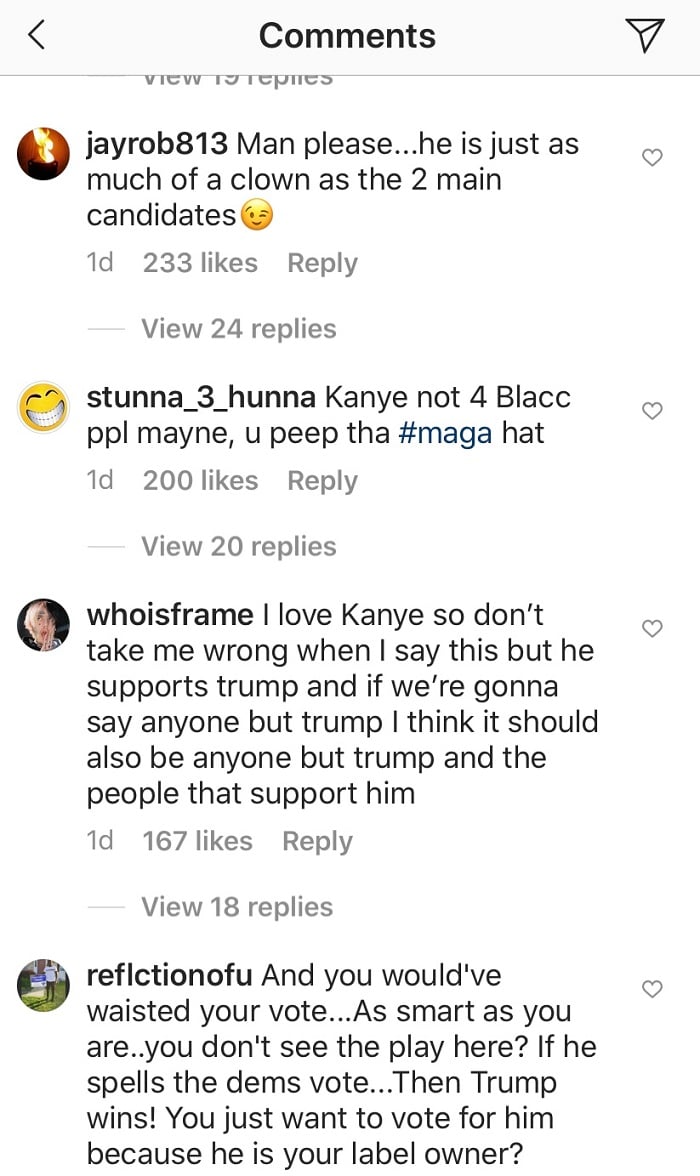
Task: Expand View 18 replies
Action: click(238, 906)
